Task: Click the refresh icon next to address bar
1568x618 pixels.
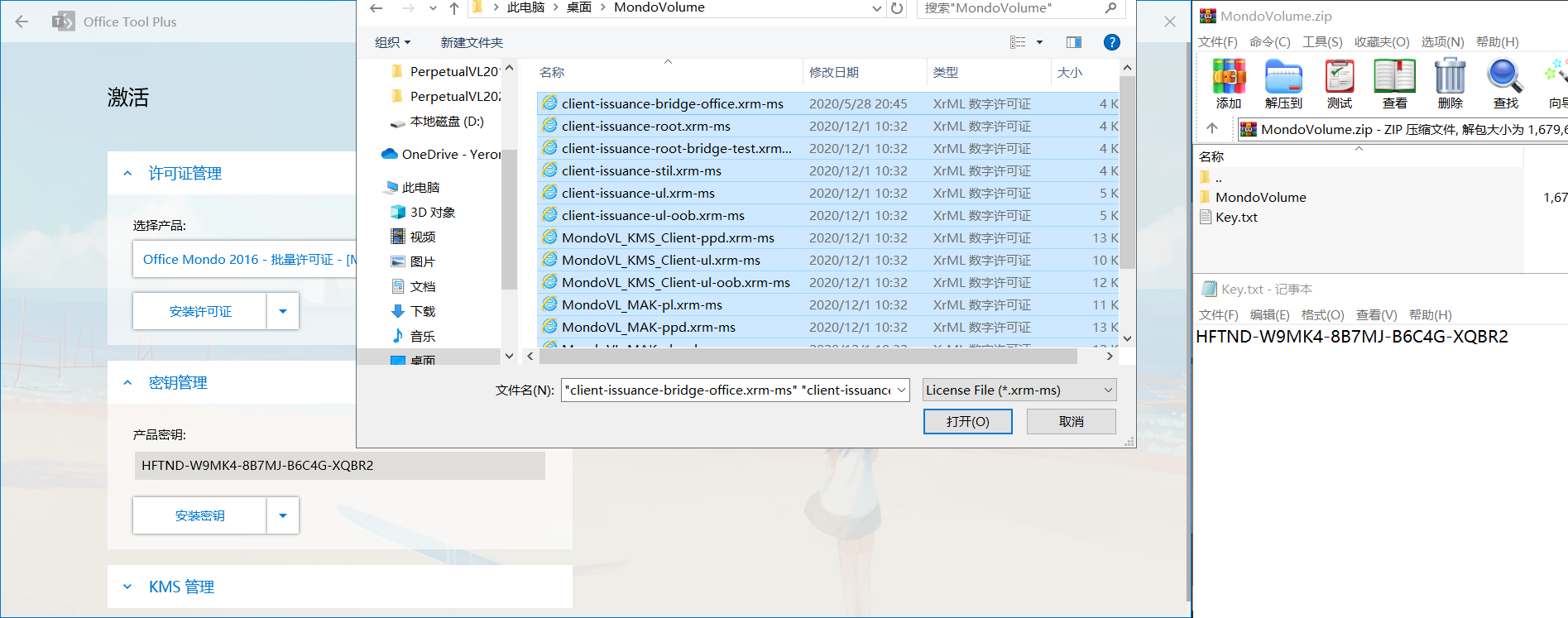Action: pyautogui.click(x=897, y=8)
